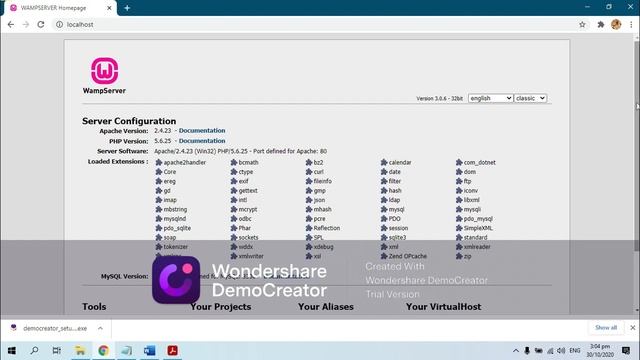Show all downloads
Image resolution: width=640 pixels, height=360 pixels.
(x=606, y=328)
